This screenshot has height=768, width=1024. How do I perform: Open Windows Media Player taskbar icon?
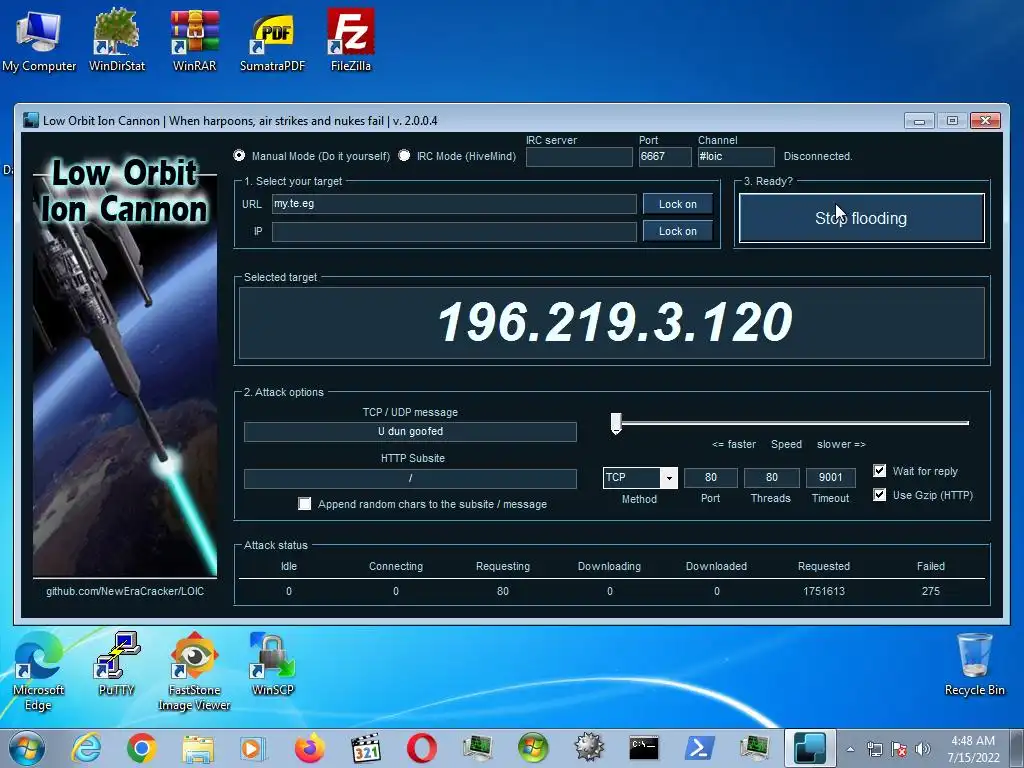tap(253, 748)
